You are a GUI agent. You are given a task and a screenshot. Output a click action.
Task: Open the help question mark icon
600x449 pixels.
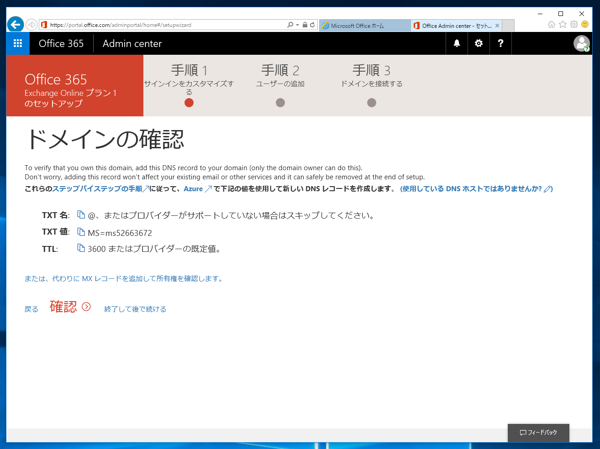(500, 43)
